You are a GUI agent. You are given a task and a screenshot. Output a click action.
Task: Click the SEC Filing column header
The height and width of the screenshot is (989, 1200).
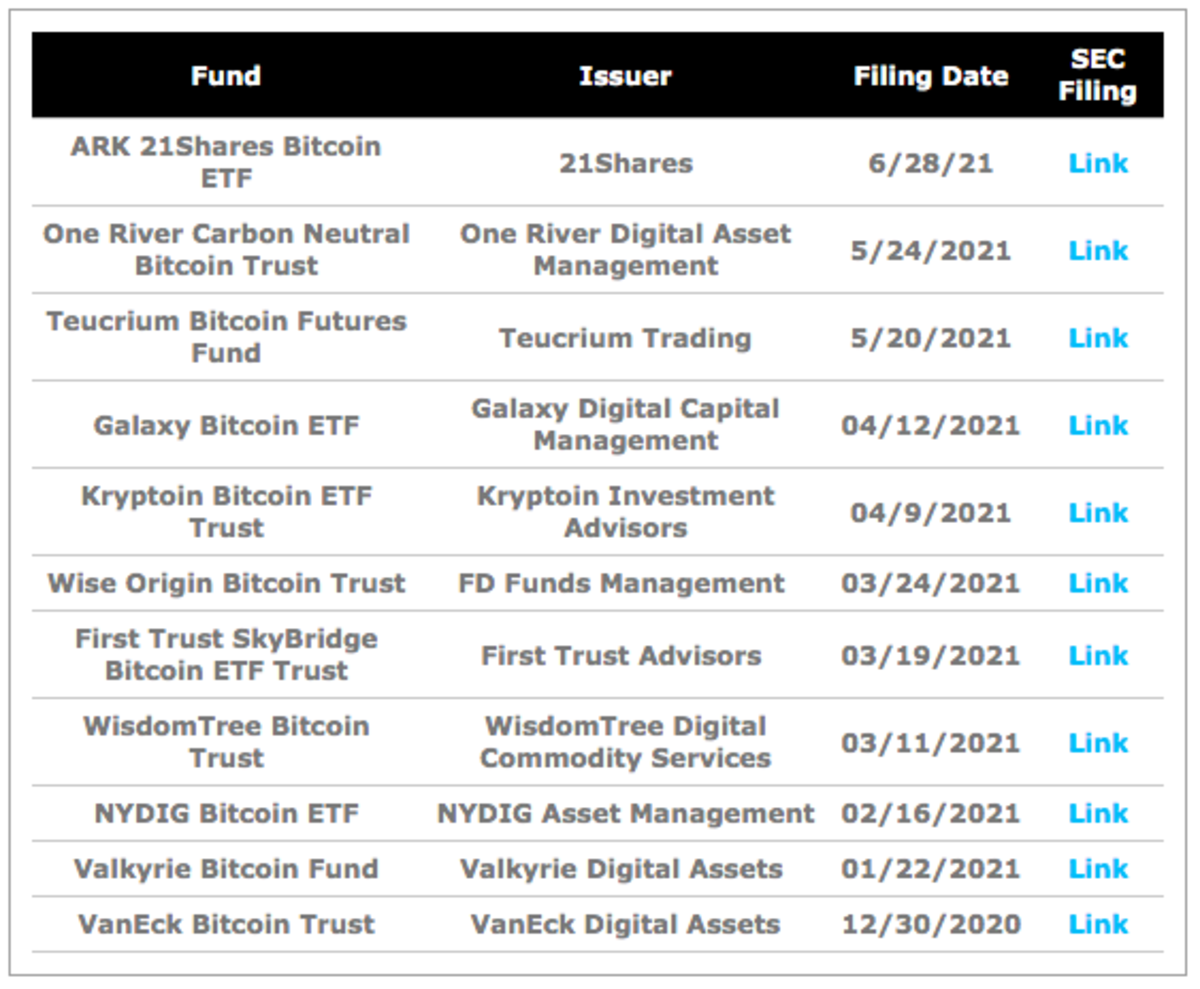1098,75
